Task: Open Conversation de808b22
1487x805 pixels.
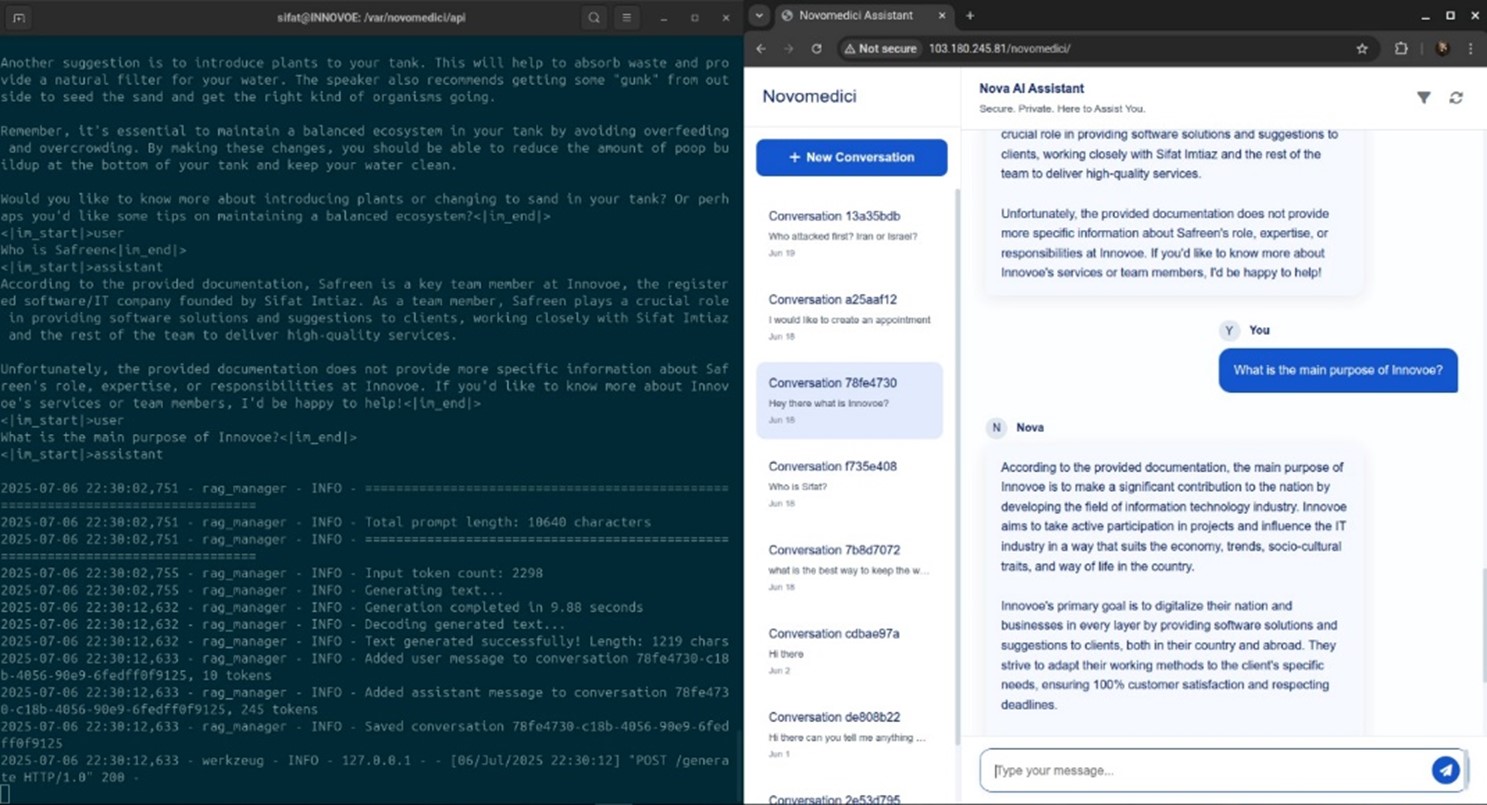Action: (849, 734)
